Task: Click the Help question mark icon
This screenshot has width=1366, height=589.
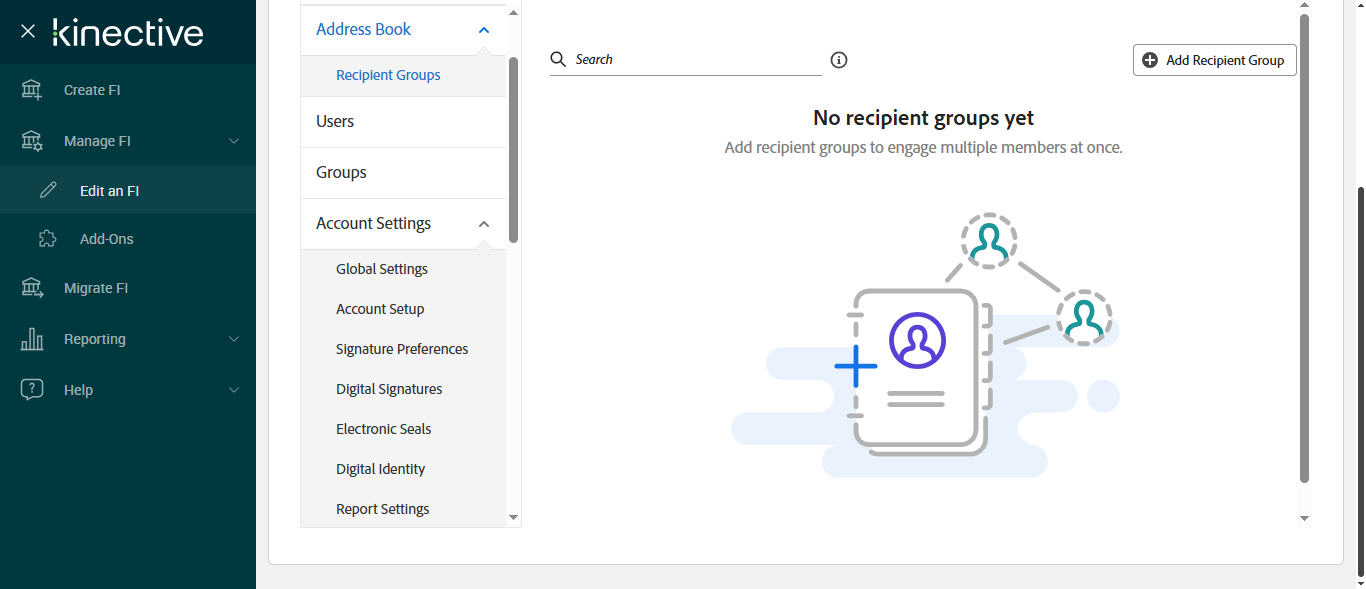Action: click(x=32, y=390)
